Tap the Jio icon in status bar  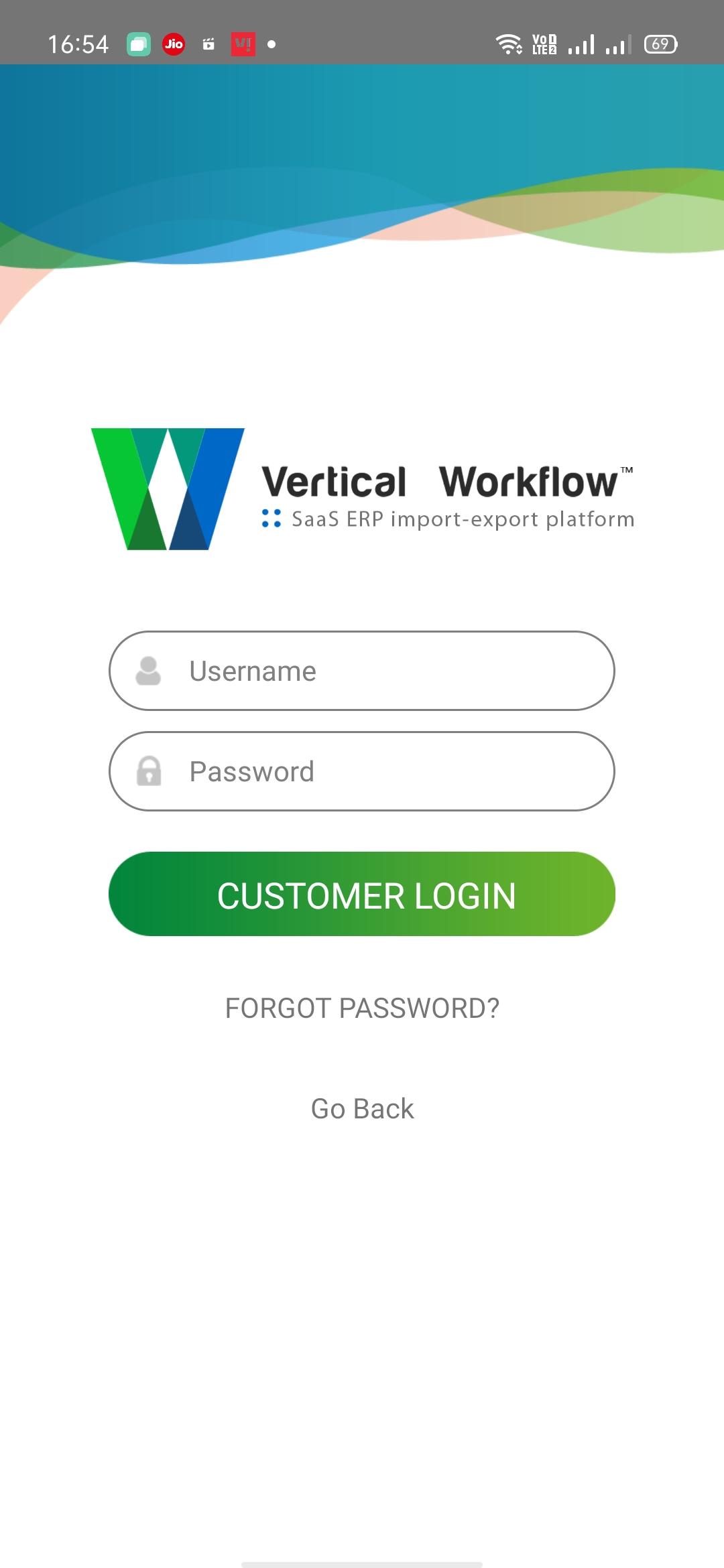click(x=174, y=44)
